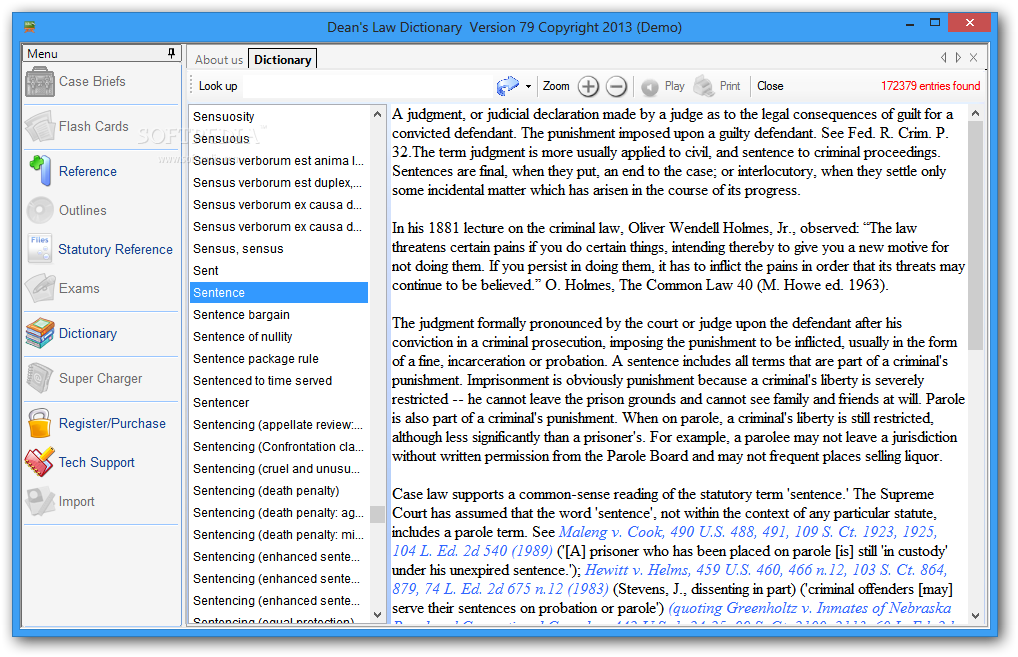Open the Dictionary books icon in sidebar
Screen dimensions: 1018x657
coord(40,334)
